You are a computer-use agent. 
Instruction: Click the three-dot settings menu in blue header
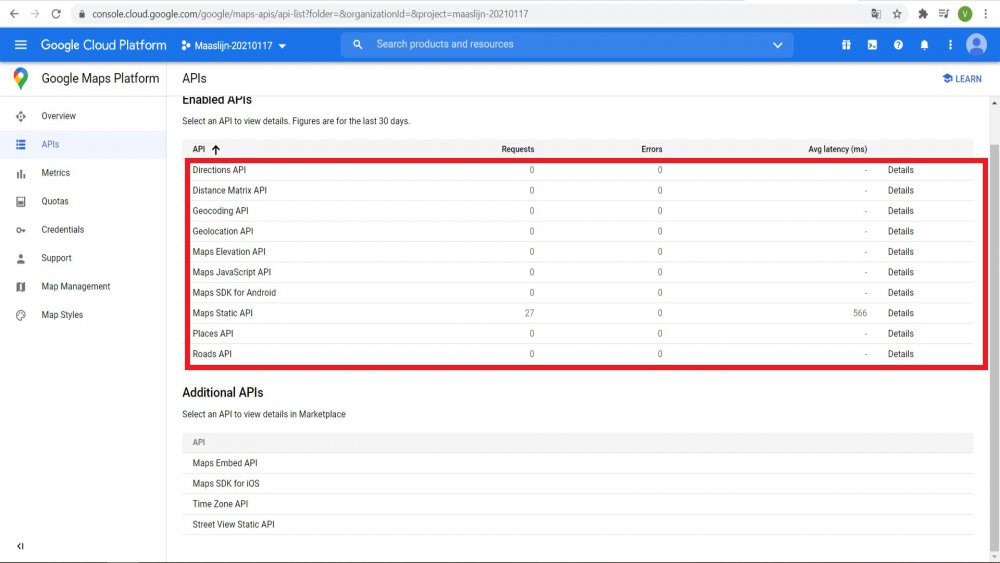pyautogui.click(x=950, y=45)
